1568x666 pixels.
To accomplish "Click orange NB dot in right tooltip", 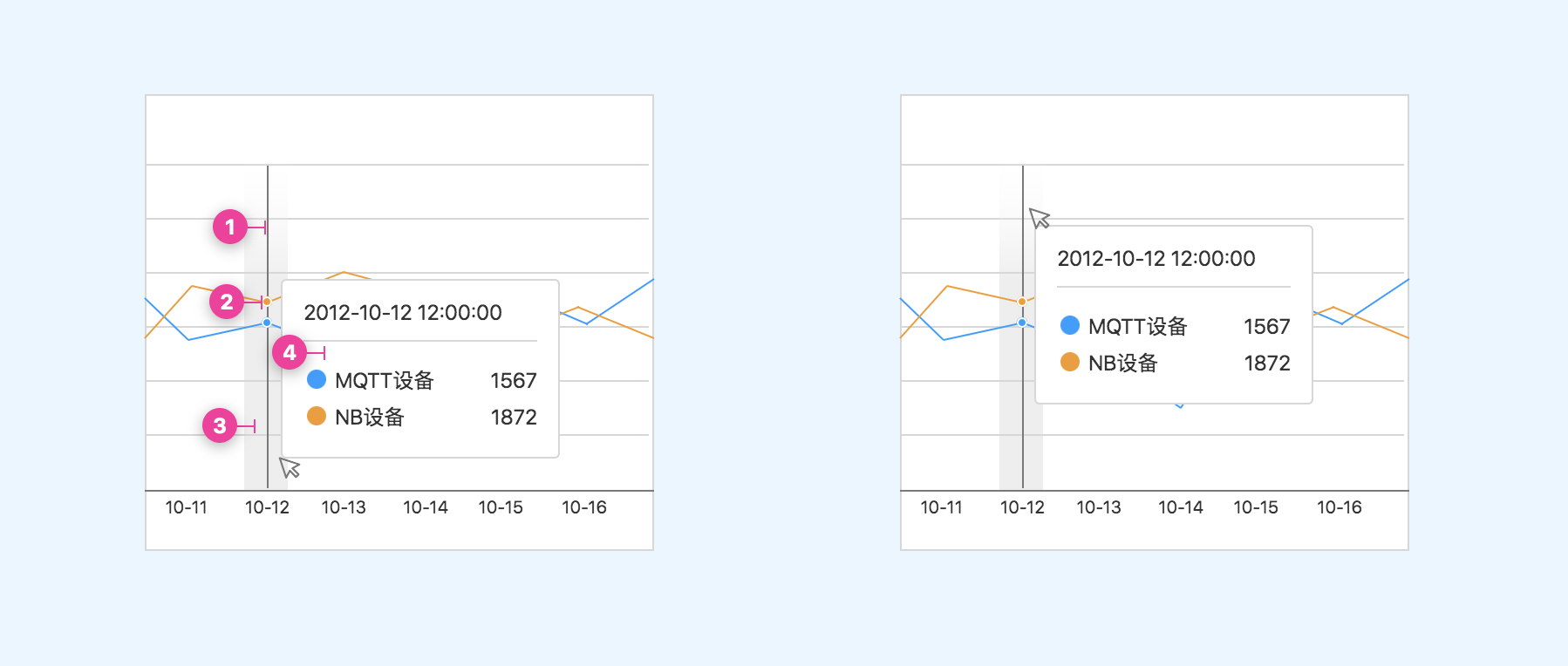I will (x=1070, y=362).
